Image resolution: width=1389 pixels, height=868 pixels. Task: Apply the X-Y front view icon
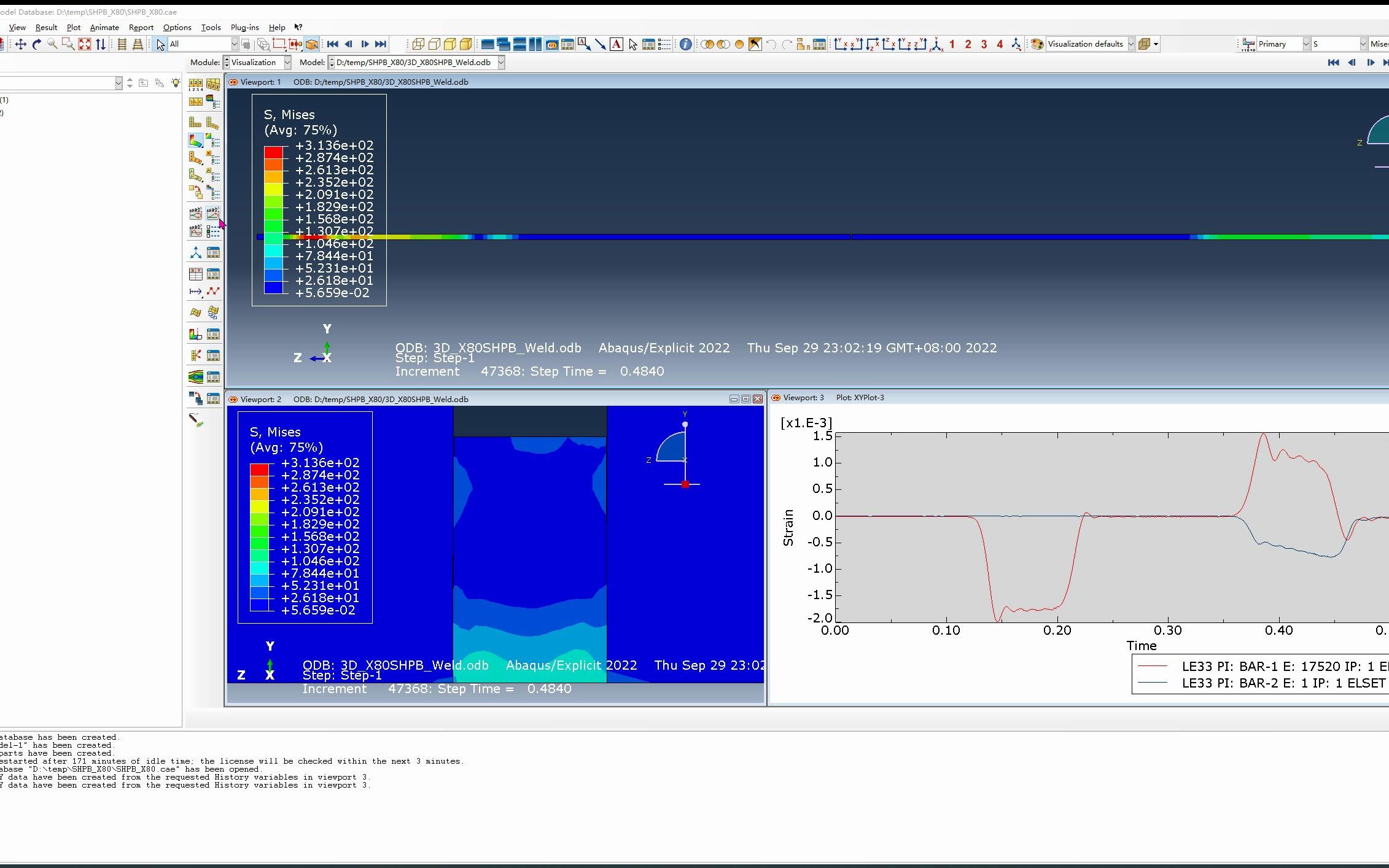(841, 44)
